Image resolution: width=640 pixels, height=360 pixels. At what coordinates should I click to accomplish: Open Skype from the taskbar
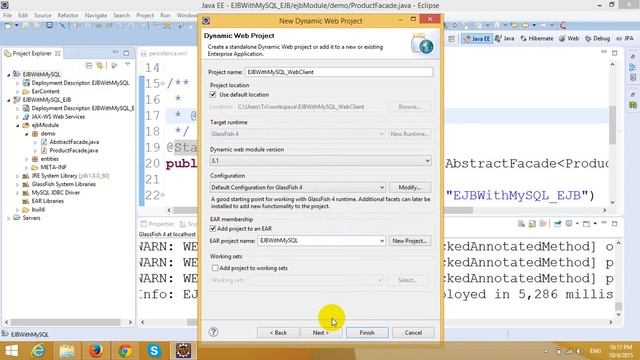point(154,351)
